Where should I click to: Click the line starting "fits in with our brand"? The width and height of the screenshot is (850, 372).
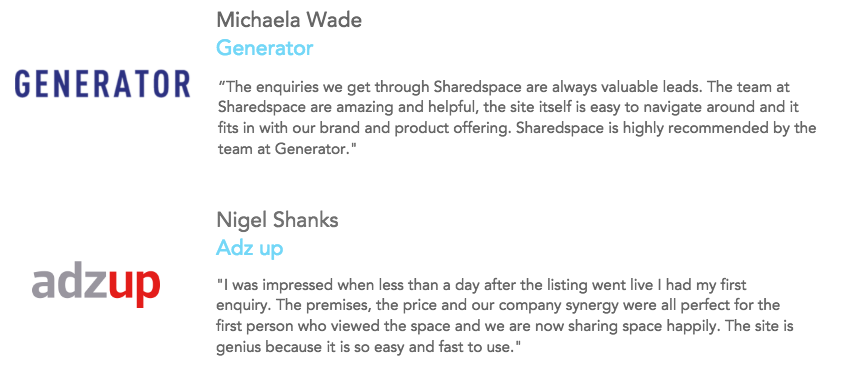tap(517, 129)
